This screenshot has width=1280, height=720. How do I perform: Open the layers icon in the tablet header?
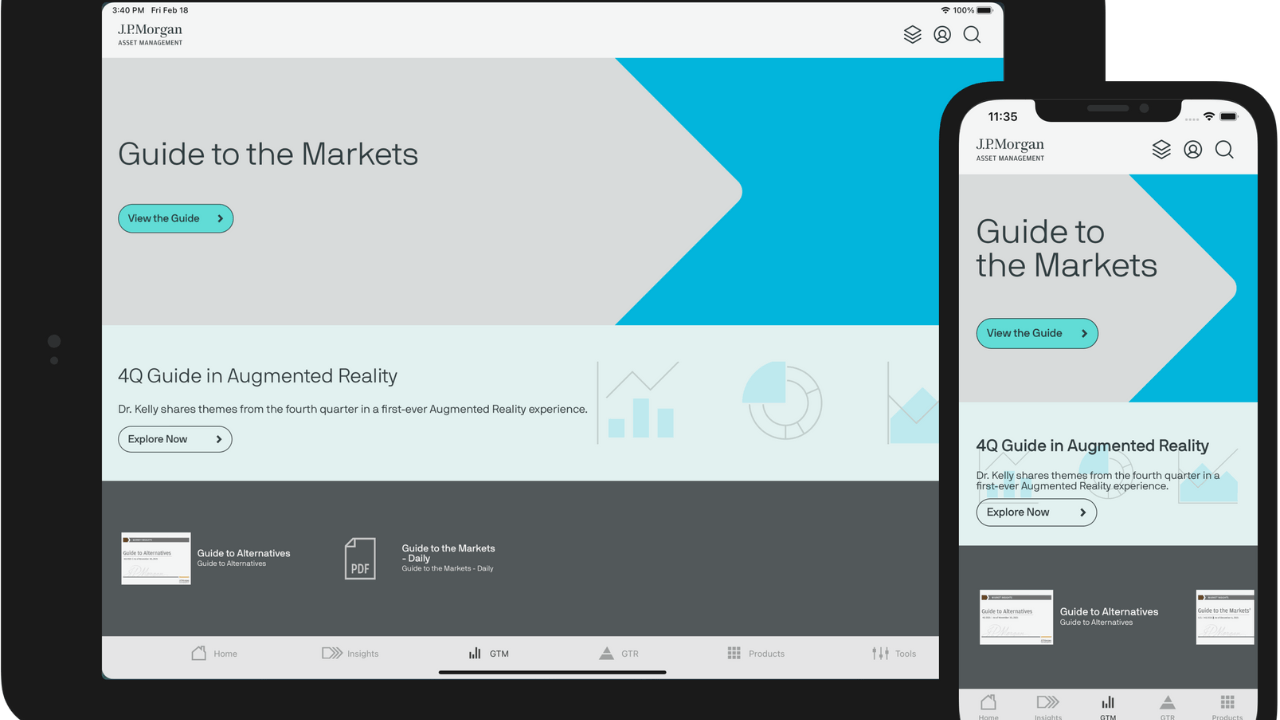click(x=912, y=35)
